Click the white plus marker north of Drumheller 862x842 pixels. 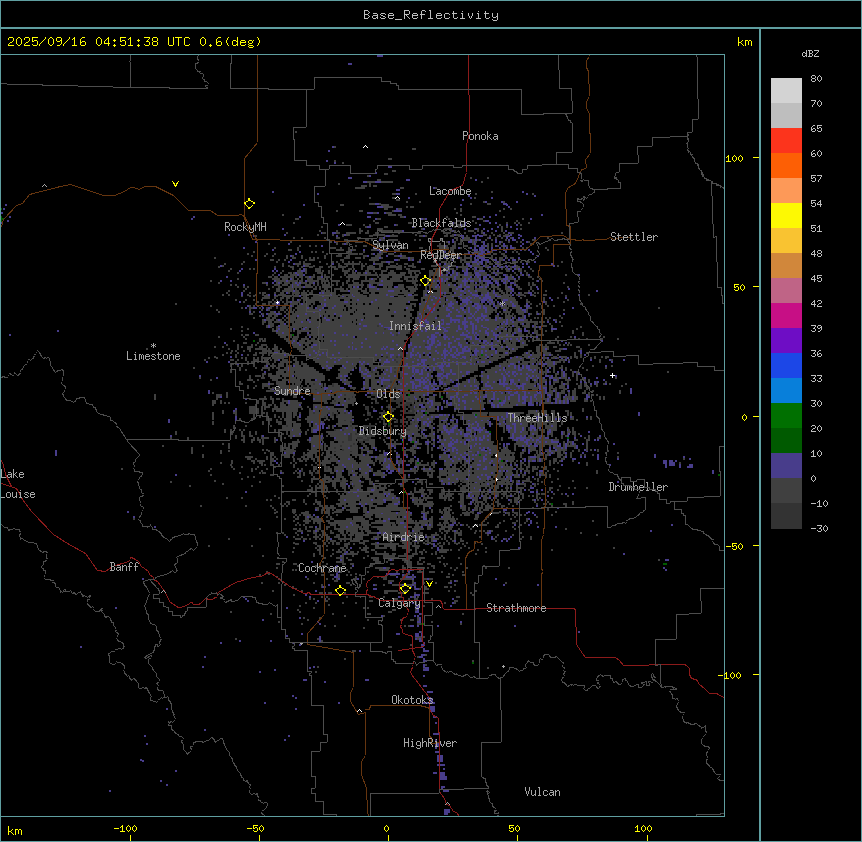pos(613,375)
